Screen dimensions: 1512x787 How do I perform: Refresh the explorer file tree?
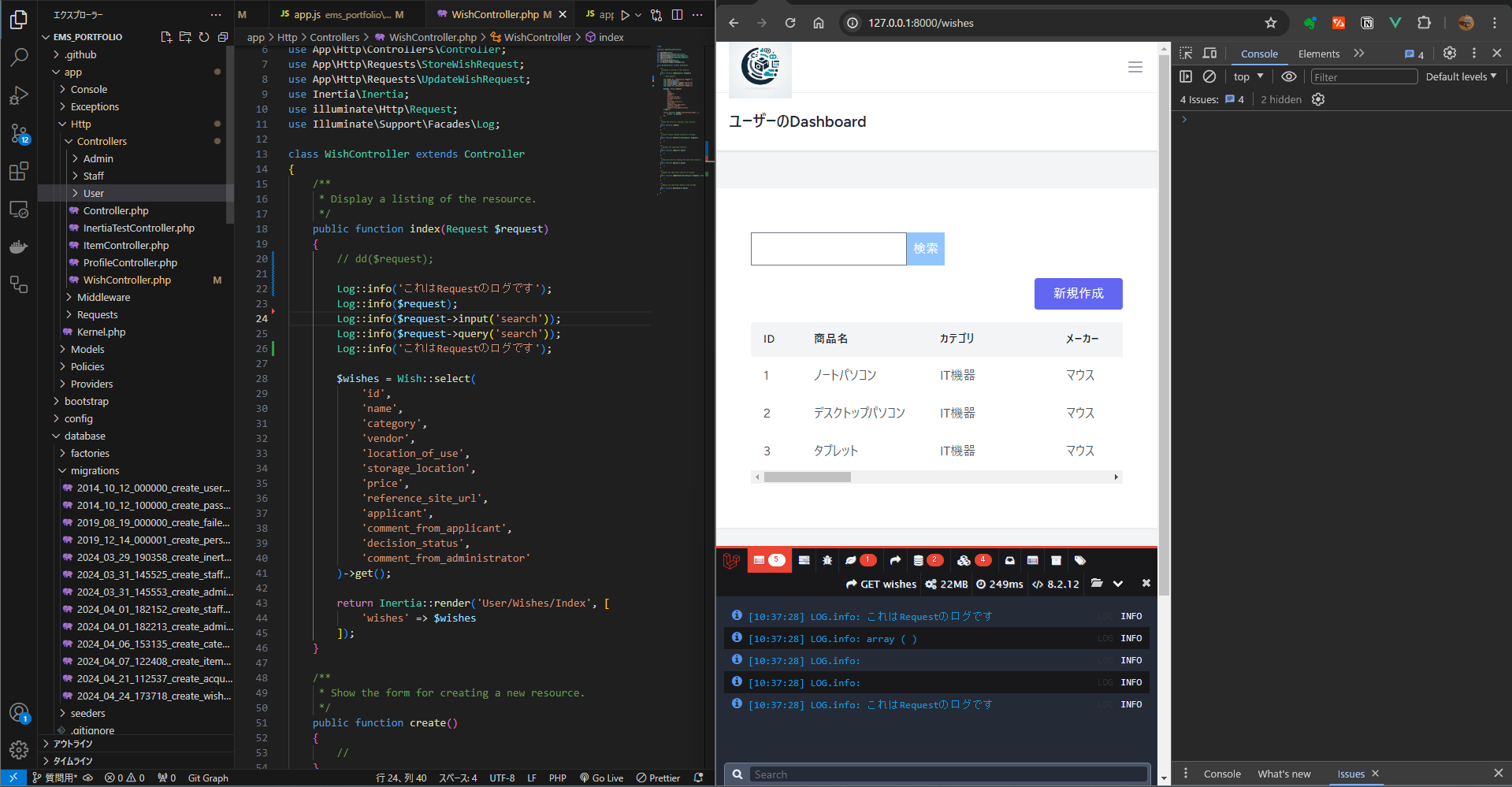coord(204,37)
